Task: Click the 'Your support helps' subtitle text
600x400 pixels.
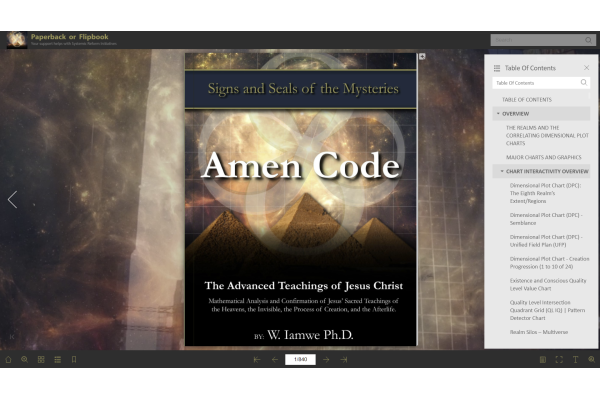Action: click(x=73, y=44)
